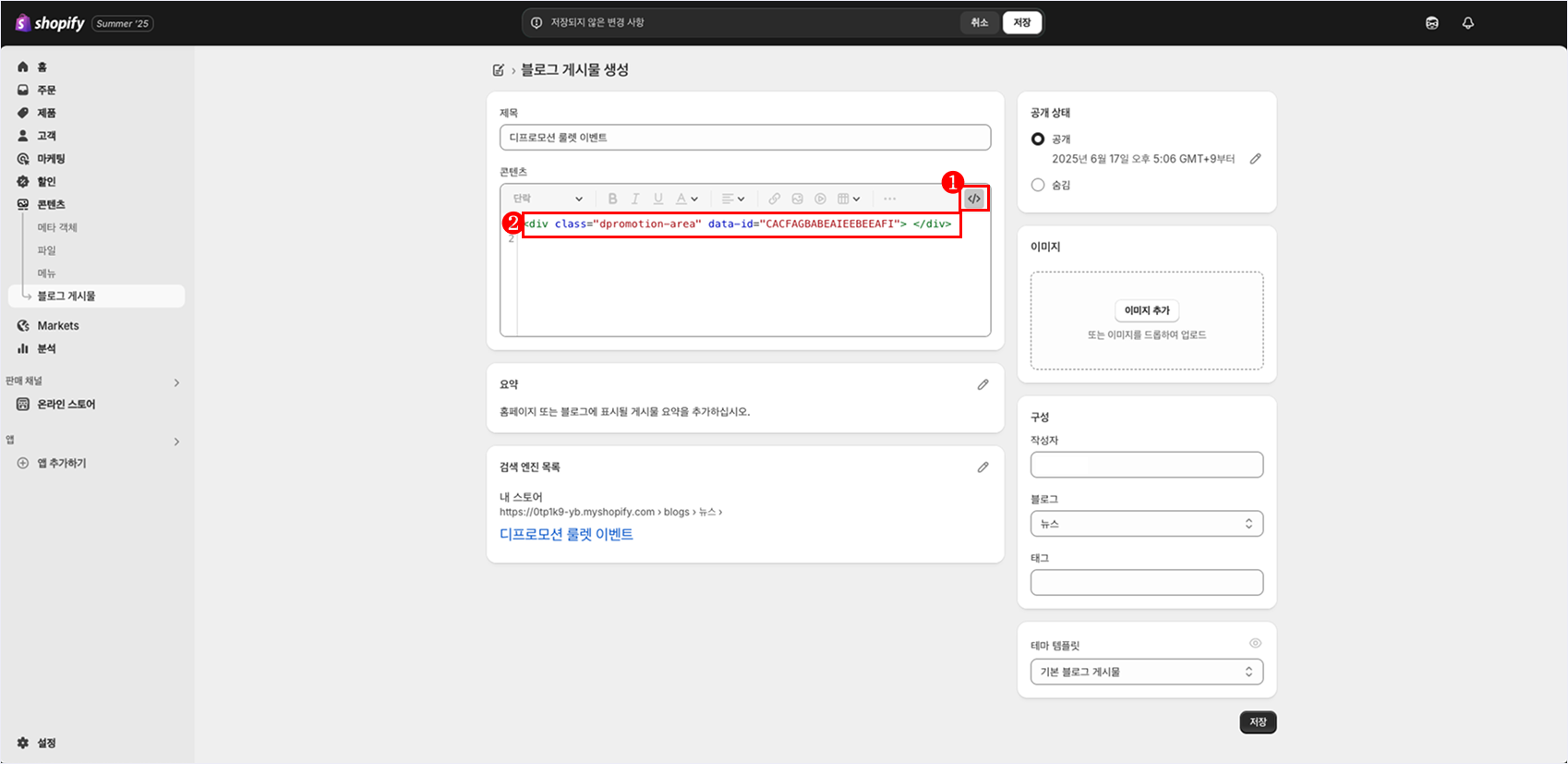The height and width of the screenshot is (764, 1568).
Task: Click the insert video icon
Action: pos(820,199)
